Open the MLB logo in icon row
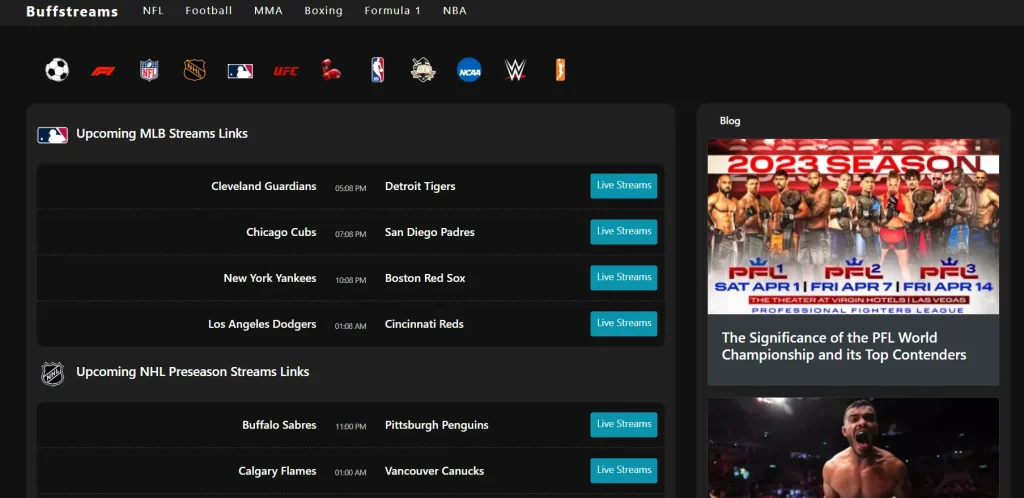Screen dimensions: 1024x498 240,71
